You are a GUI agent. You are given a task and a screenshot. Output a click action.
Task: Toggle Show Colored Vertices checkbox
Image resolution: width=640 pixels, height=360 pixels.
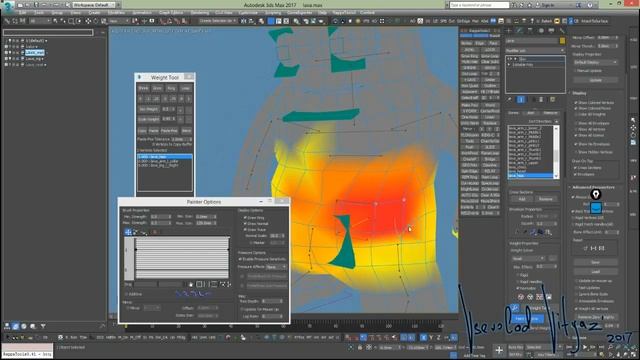click(576, 102)
